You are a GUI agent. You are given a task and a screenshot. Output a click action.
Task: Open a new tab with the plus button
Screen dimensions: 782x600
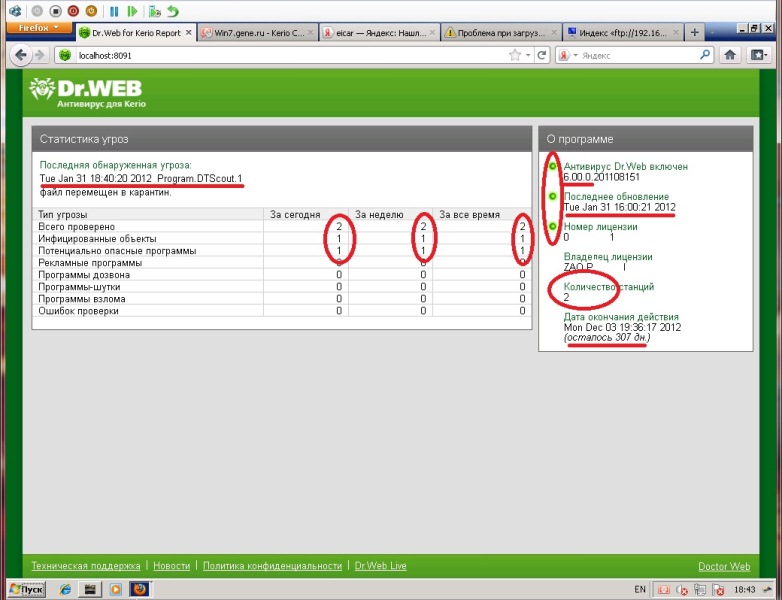(694, 33)
